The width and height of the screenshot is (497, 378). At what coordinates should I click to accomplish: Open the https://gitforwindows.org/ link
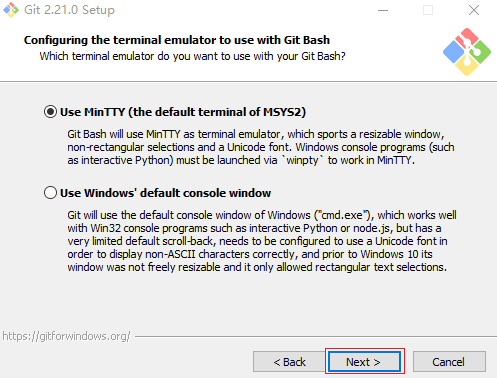click(66, 336)
